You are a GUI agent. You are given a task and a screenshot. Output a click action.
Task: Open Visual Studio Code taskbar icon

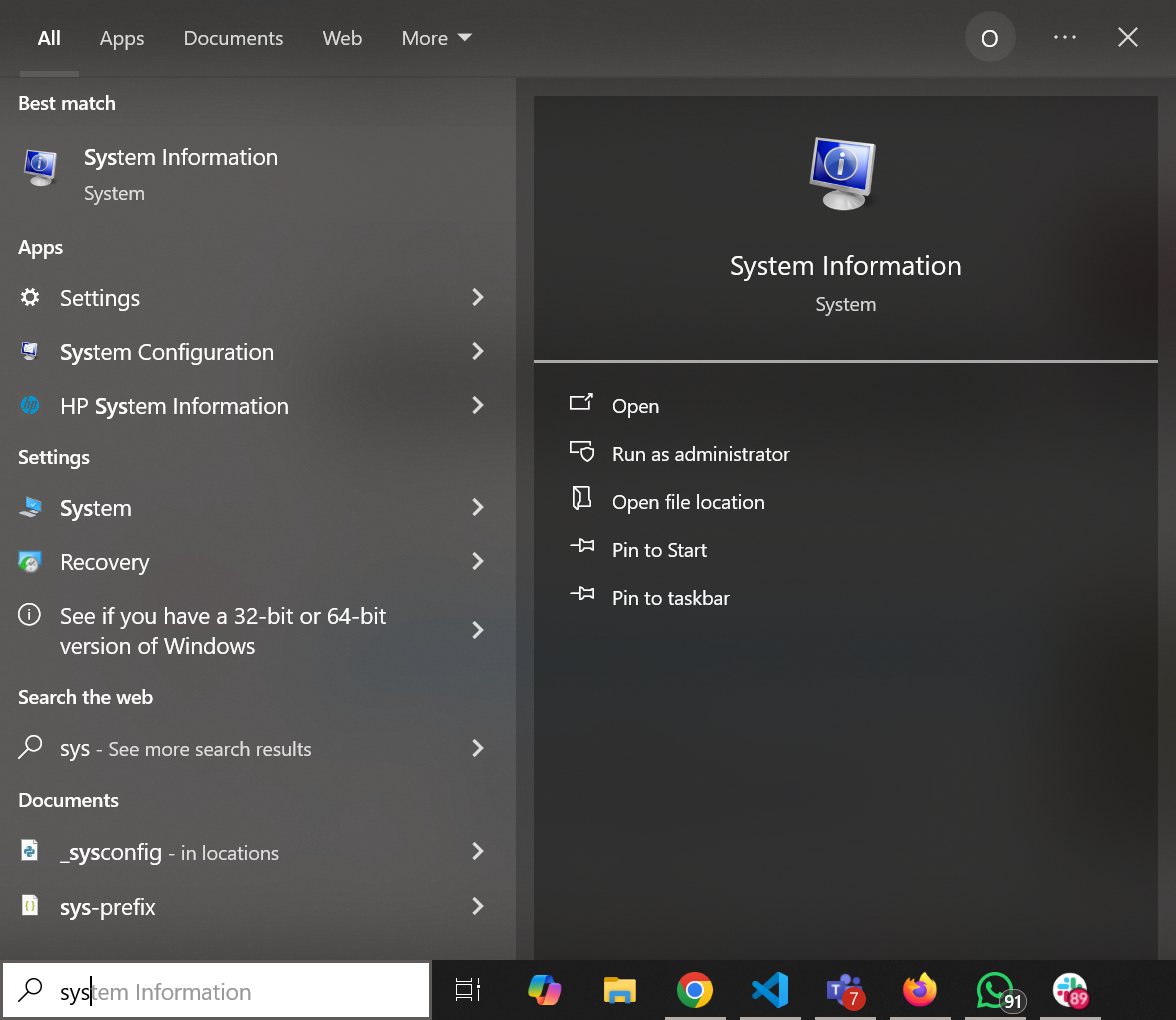[x=769, y=990]
